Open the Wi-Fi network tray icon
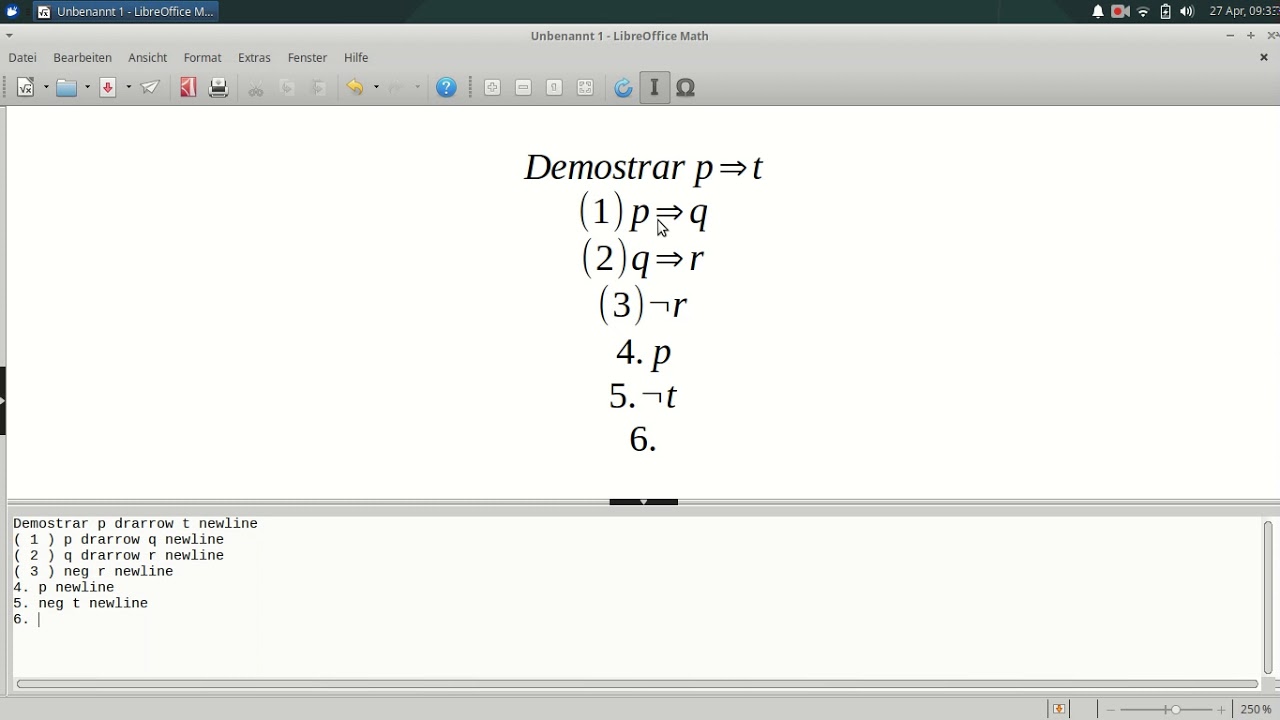1280x720 pixels. [1143, 12]
